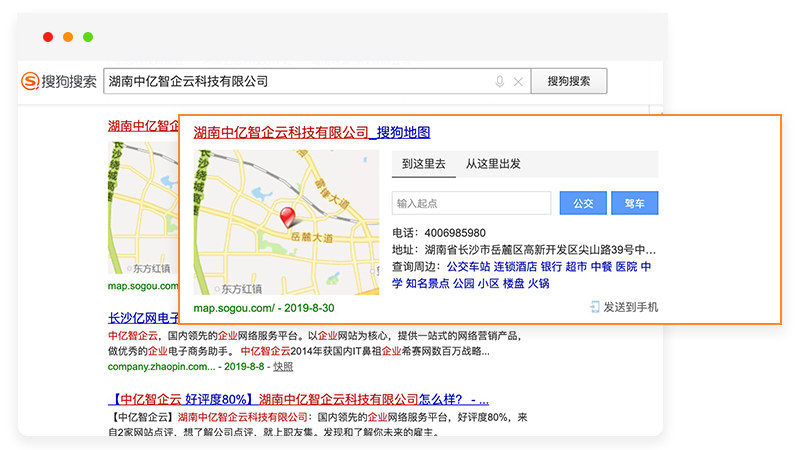Switch to 从这里出发 tab

[493, 164]
